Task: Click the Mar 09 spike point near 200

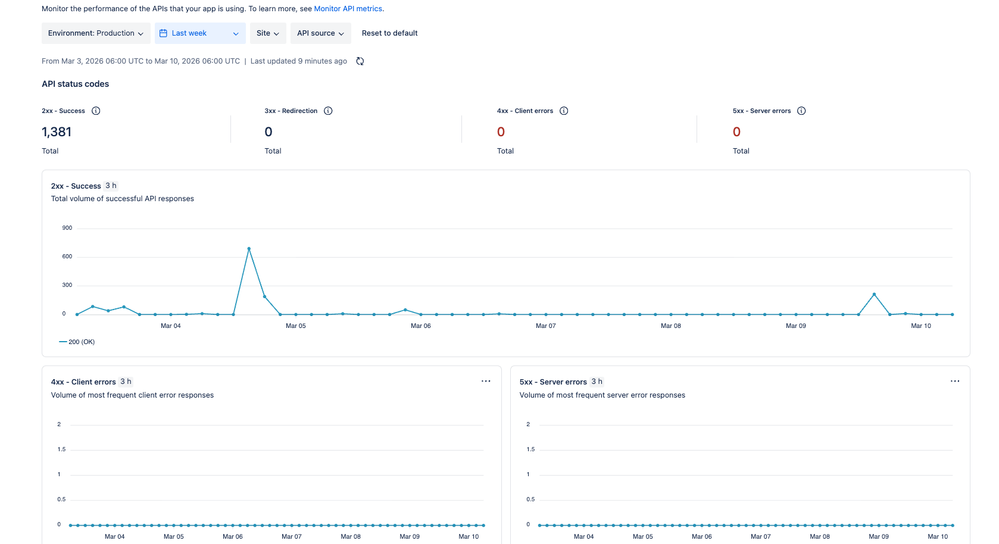Action: click(874, 294)
